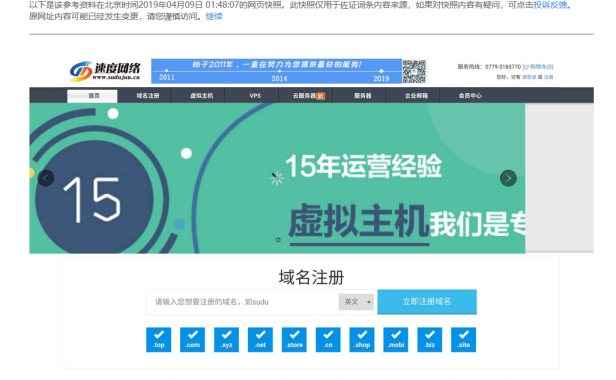The image size is (616, 380).
Task: Click the 域名注册 section heading
Action: pos(312,277)
